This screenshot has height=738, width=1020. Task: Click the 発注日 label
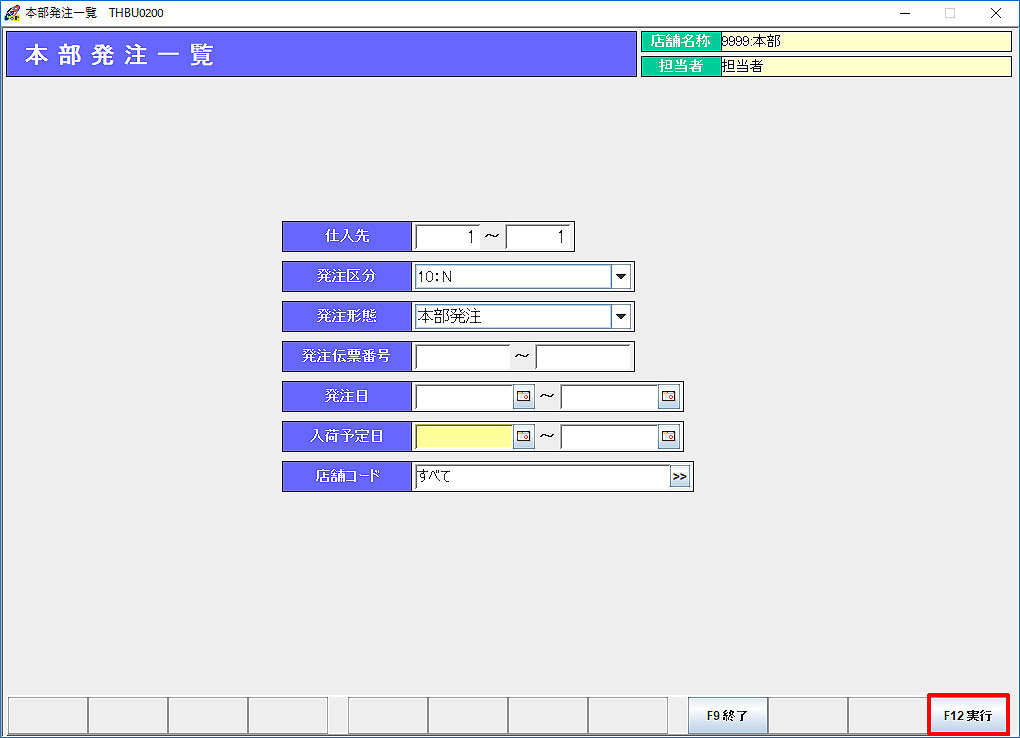347,396
